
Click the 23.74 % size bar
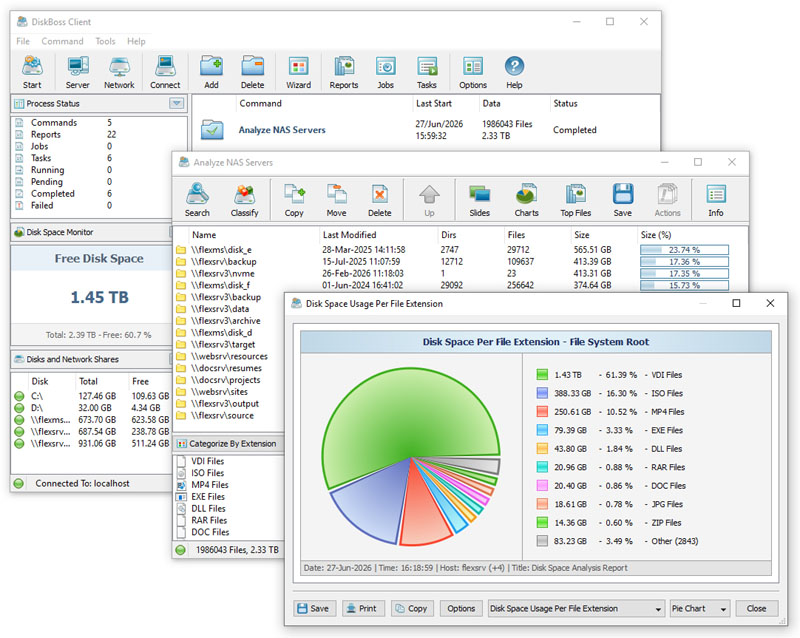coord(684,250)
